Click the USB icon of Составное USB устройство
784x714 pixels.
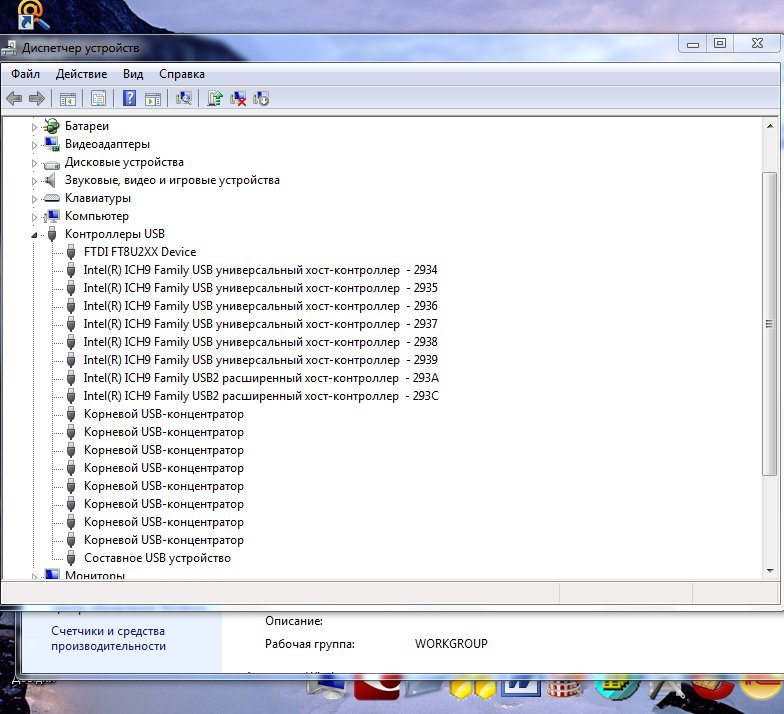point(71,558)
